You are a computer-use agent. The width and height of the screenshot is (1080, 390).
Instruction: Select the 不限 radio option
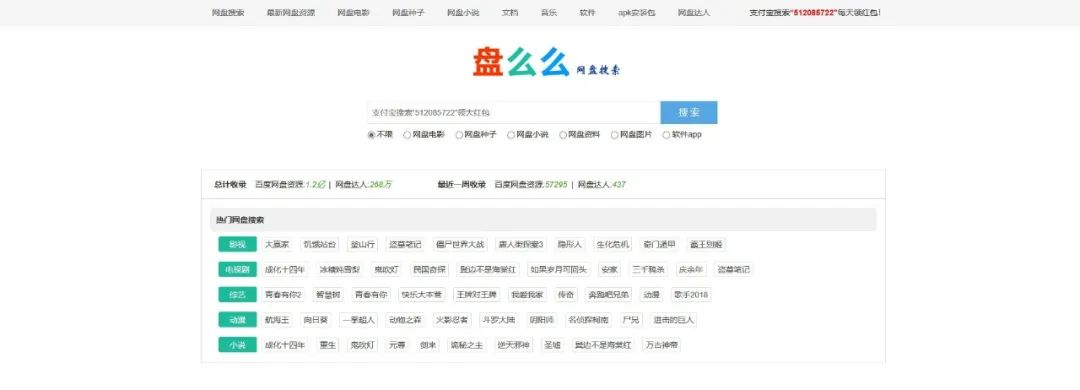pos(371,135)
